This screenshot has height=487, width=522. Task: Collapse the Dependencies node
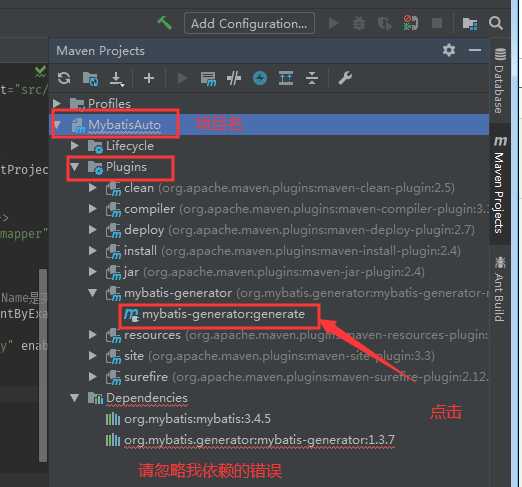[x=75, y=398]
